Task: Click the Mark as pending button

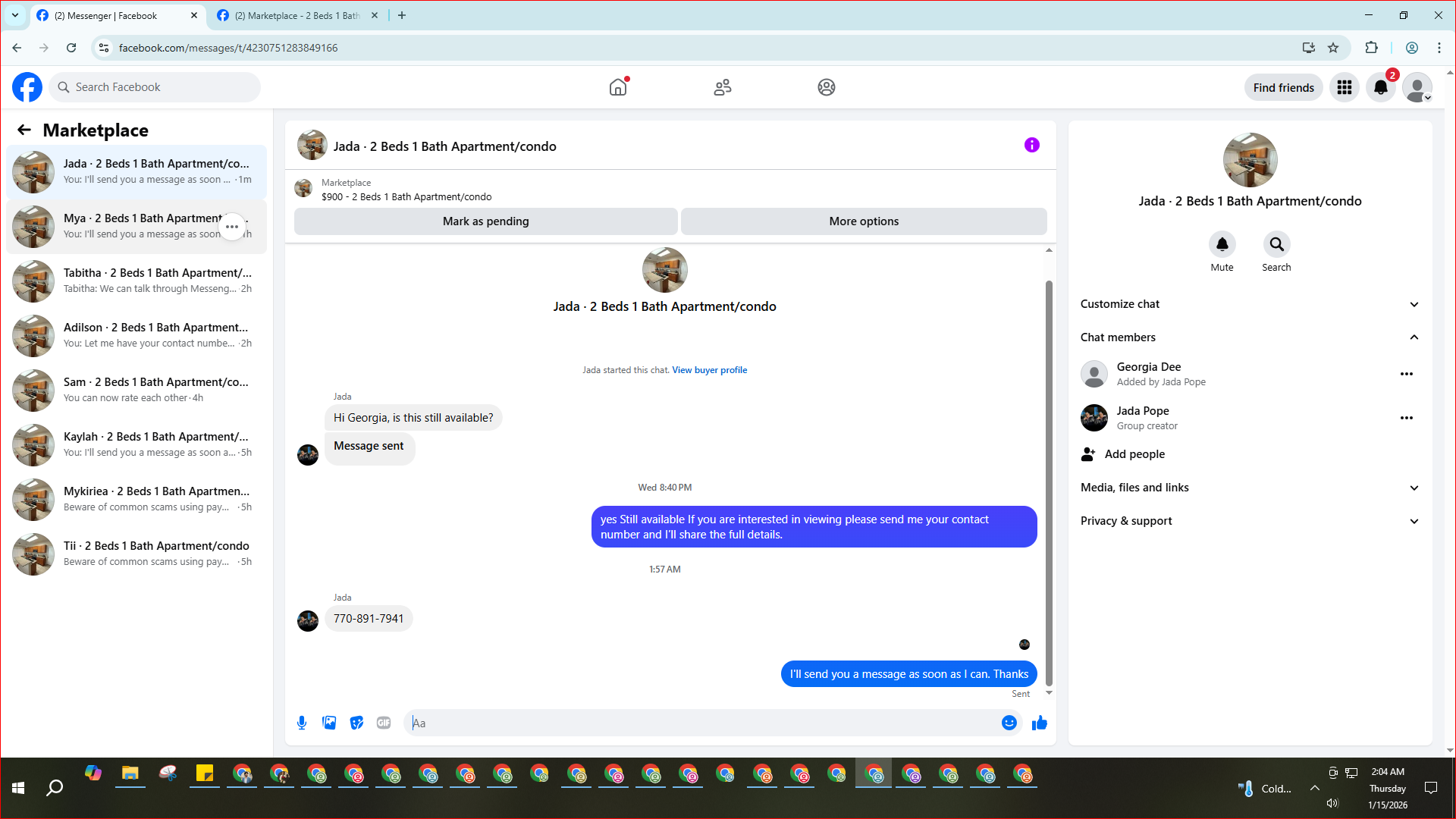Action: 485,221
